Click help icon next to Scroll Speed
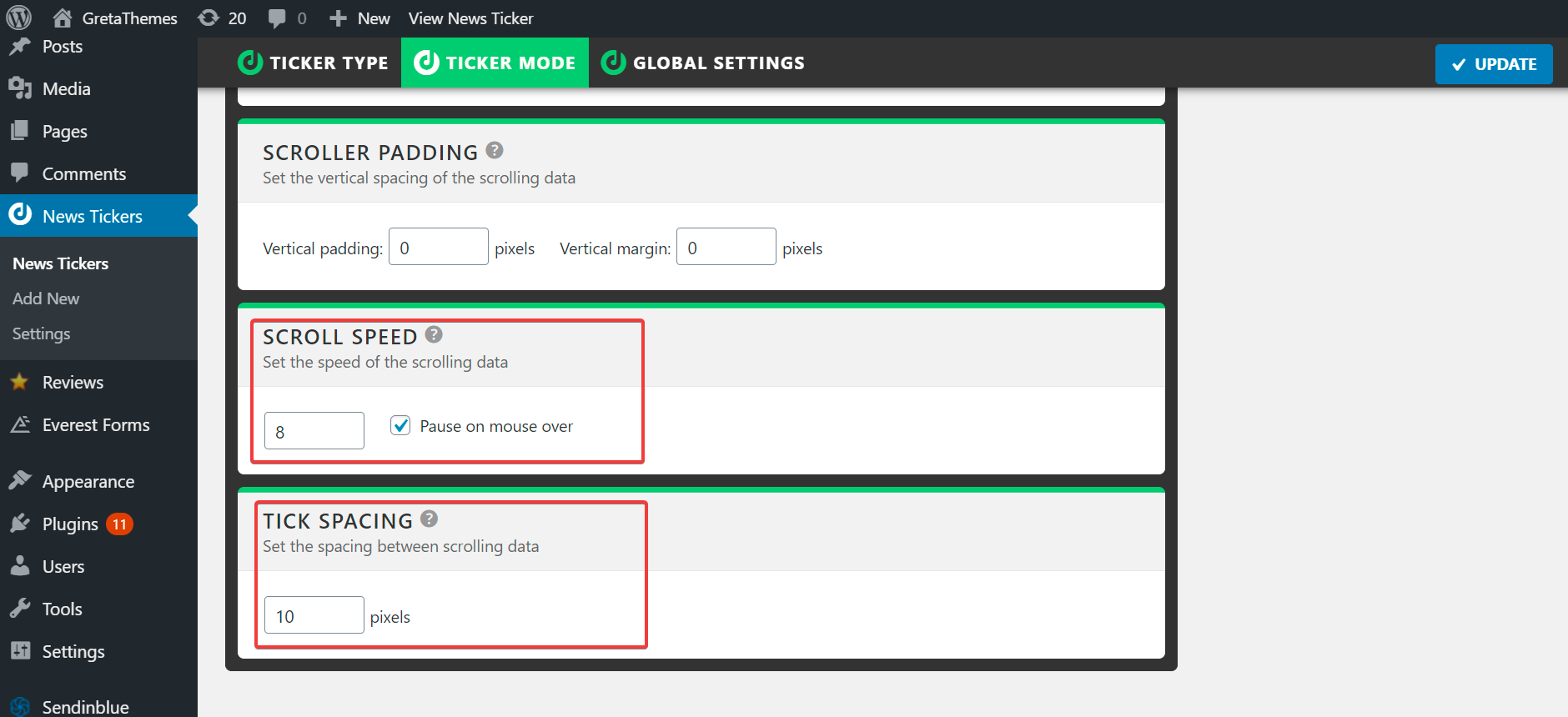Viewport: 1568px width, 717px height. point(434,334)
